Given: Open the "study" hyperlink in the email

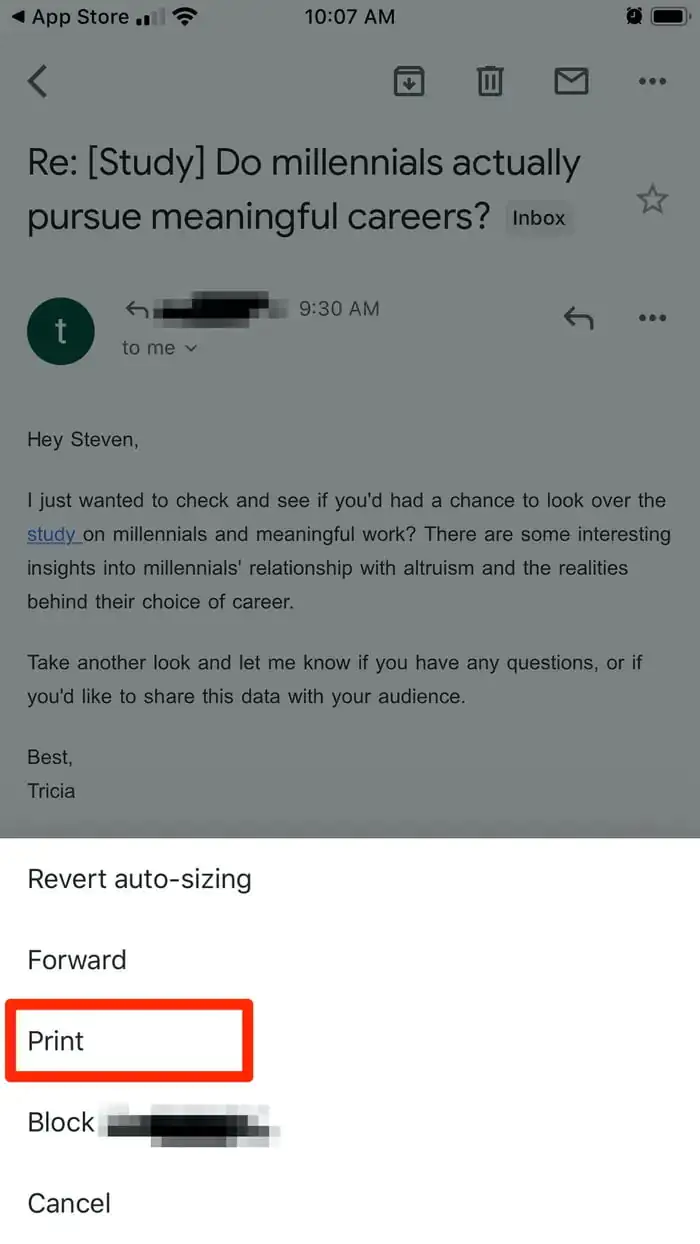Looking at the screenshot, I should (x=52, y=534).
